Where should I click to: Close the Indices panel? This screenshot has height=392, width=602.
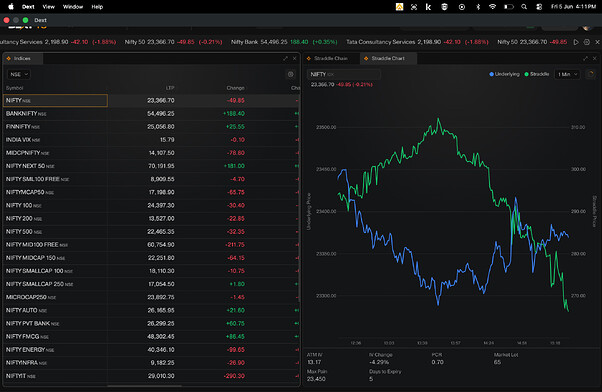294,58
